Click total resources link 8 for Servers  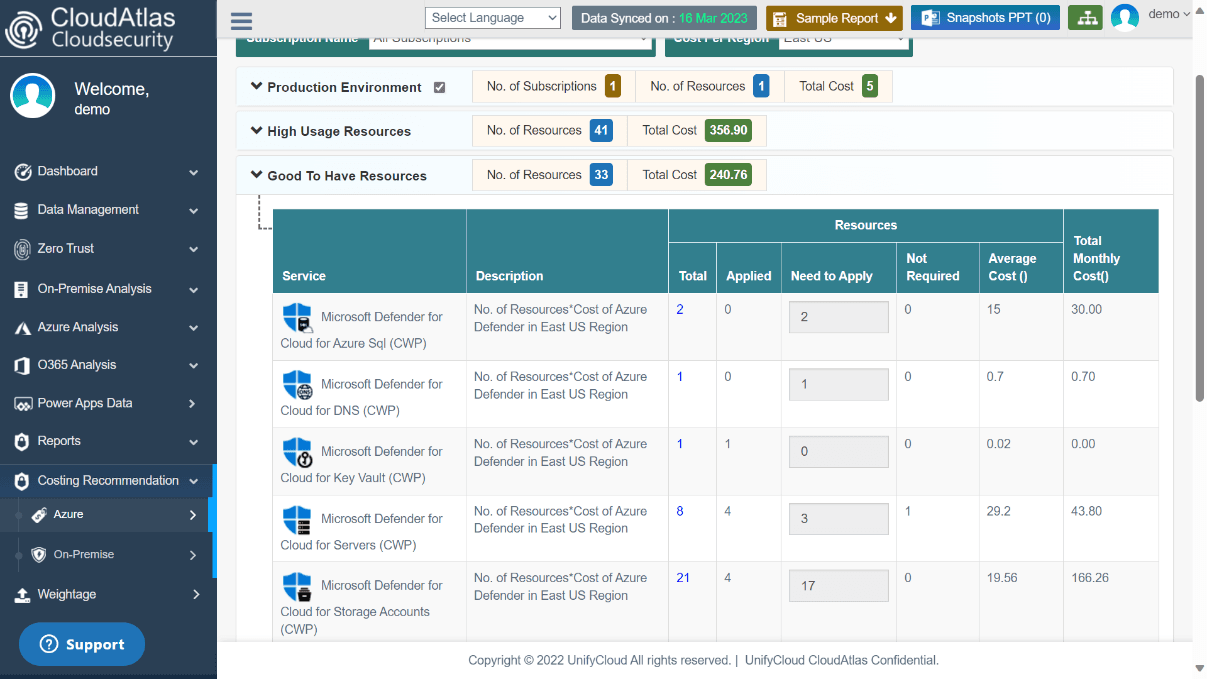point(680,511)
